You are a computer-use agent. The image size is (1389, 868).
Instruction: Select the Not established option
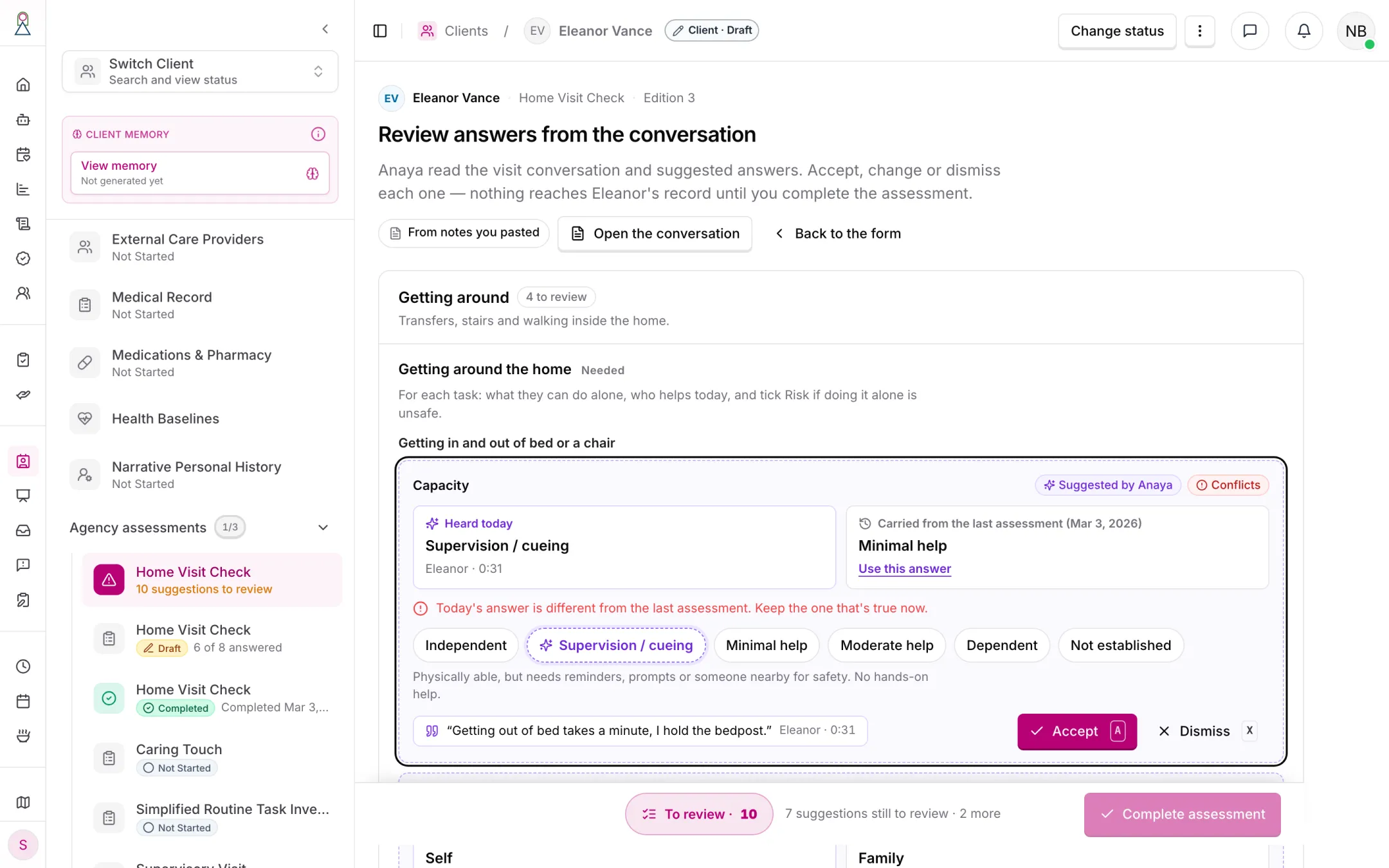[1121, 645]
